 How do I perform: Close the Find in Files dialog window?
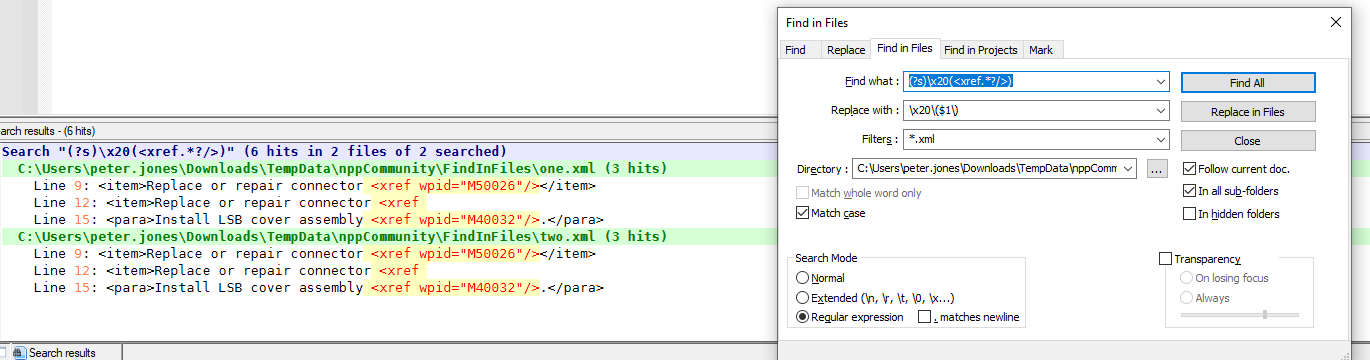(x=1335, y=22)
